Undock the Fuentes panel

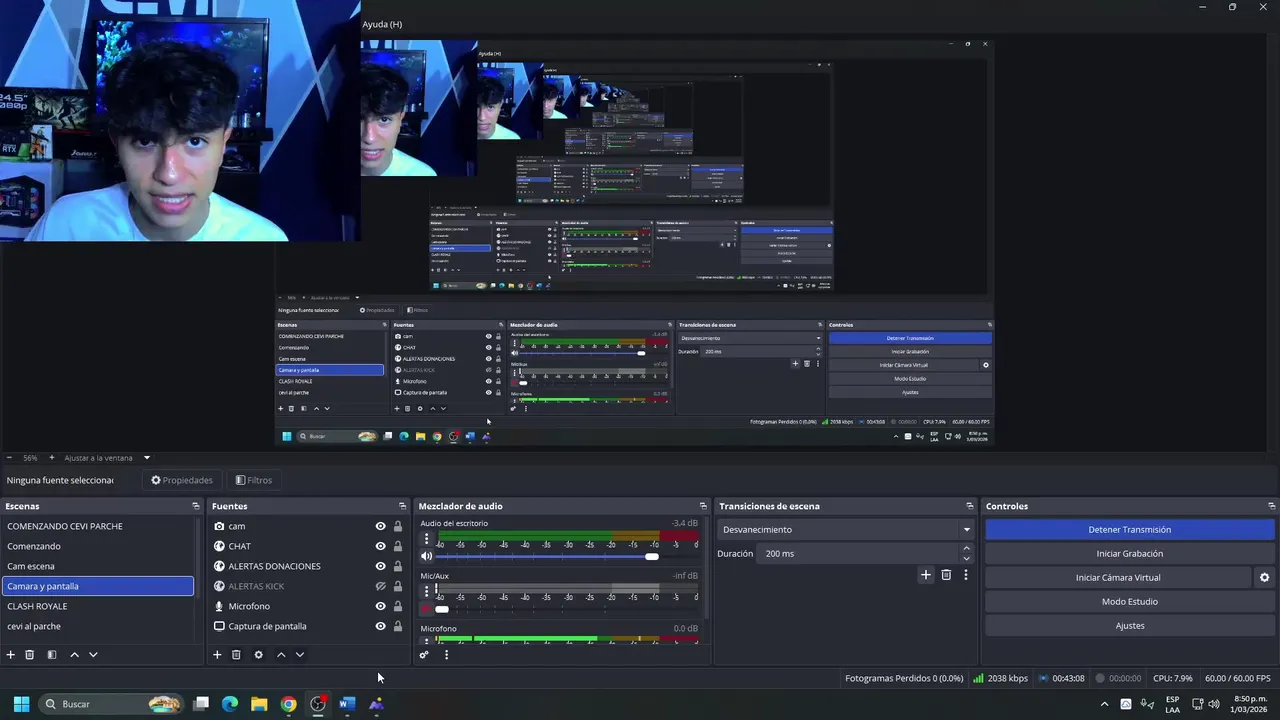click(x=402, y=506)
